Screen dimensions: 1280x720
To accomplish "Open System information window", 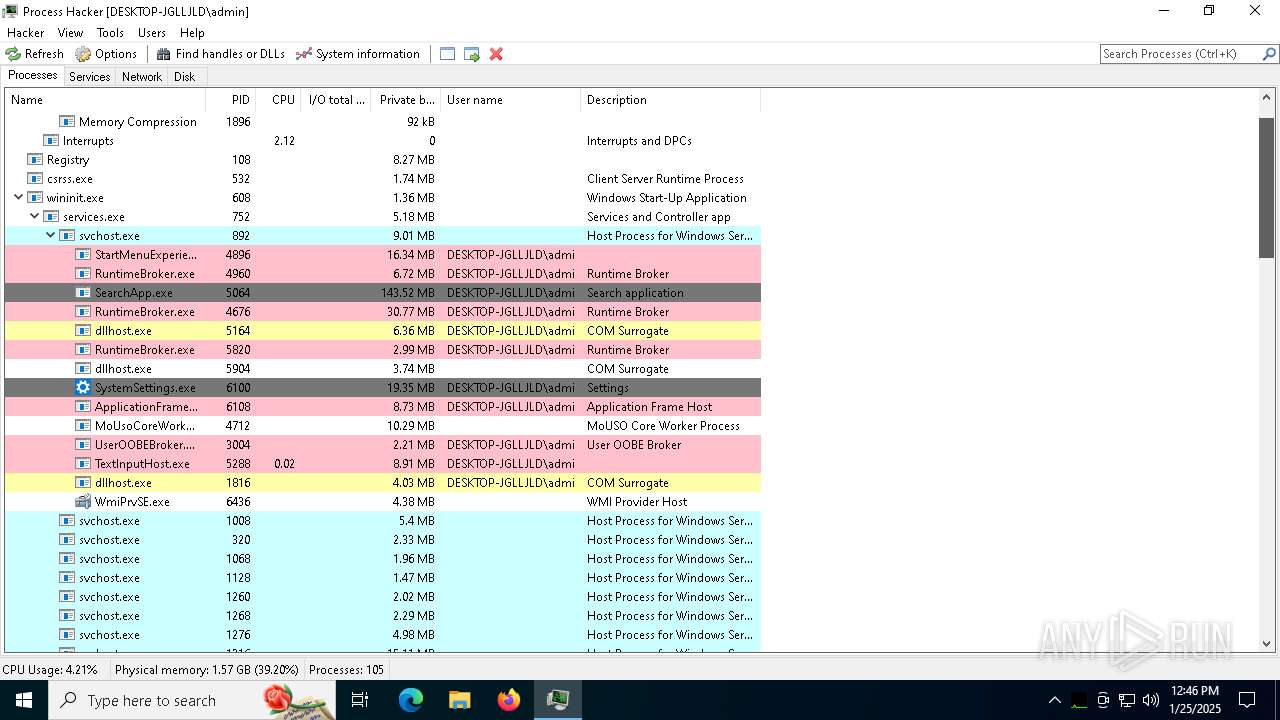I will click(358, 54).
